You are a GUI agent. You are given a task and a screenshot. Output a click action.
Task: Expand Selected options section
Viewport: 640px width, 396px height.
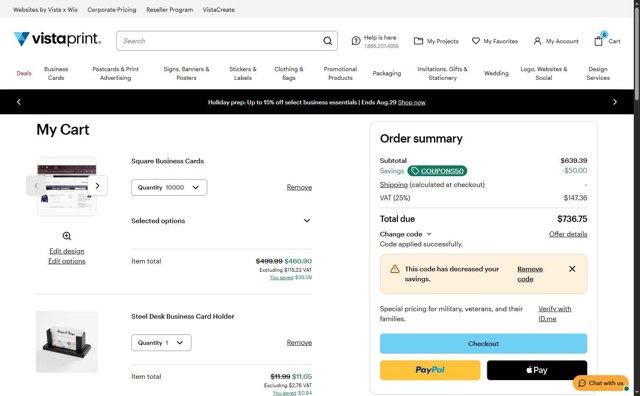[222, 221]
